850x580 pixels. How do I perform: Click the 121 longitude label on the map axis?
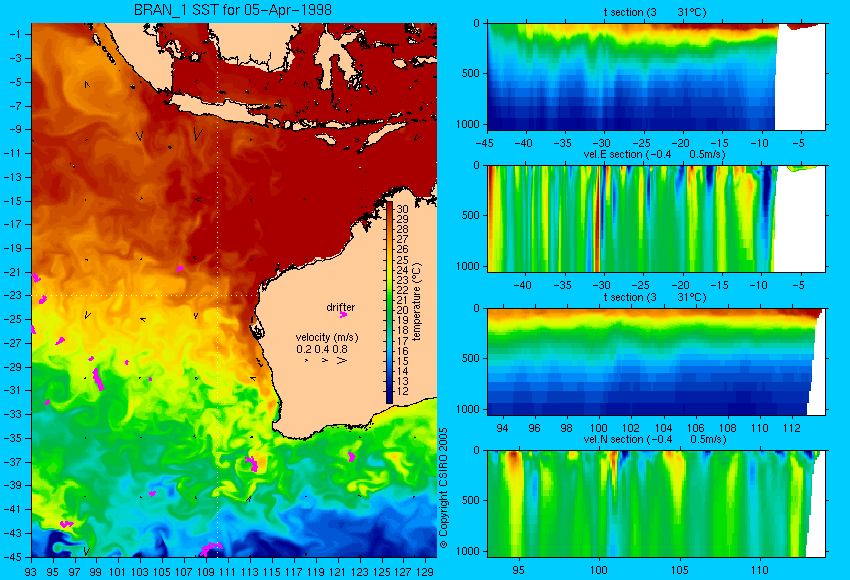(x=338, y=572)
